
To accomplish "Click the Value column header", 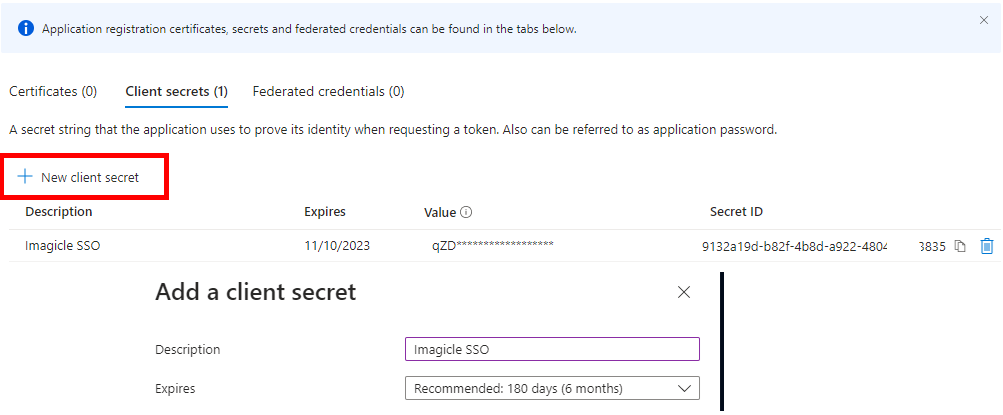I will (440, 212).
